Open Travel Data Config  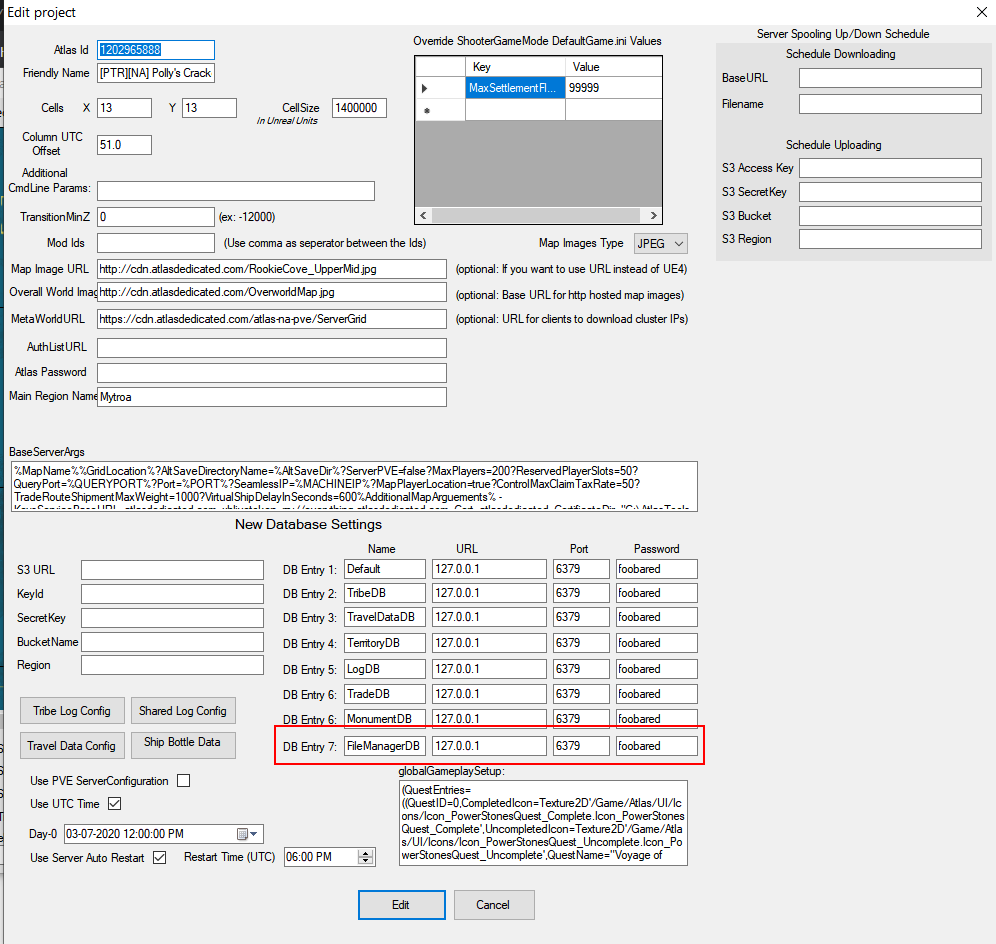tap(72, 745)
